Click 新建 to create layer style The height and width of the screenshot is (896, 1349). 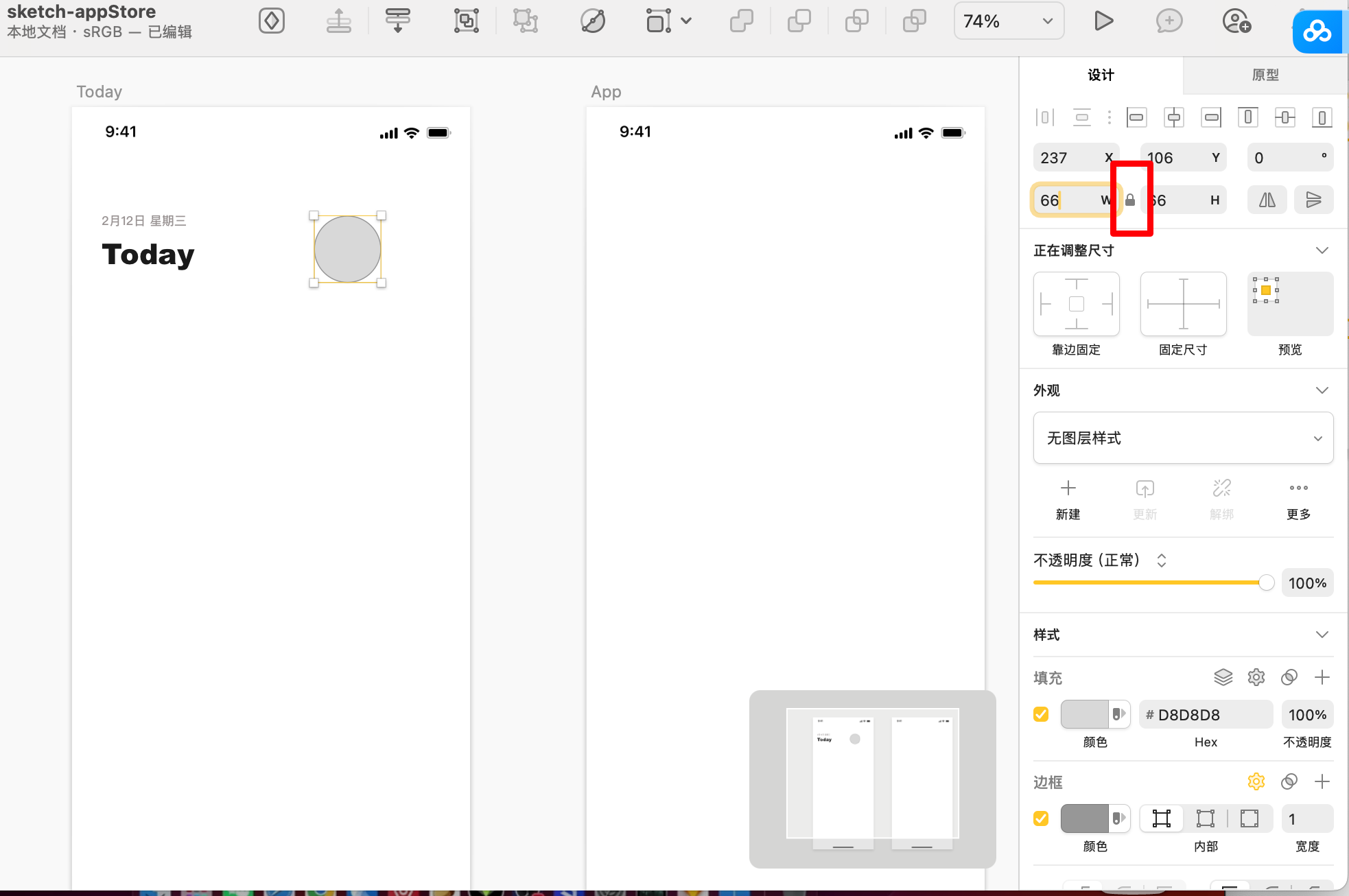(1068, 500)
